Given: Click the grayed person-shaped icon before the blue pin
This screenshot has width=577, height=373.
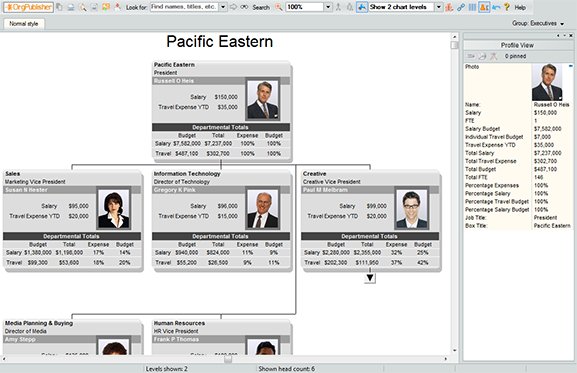Looking at the screenshot, I should click(x=350, y=7).
